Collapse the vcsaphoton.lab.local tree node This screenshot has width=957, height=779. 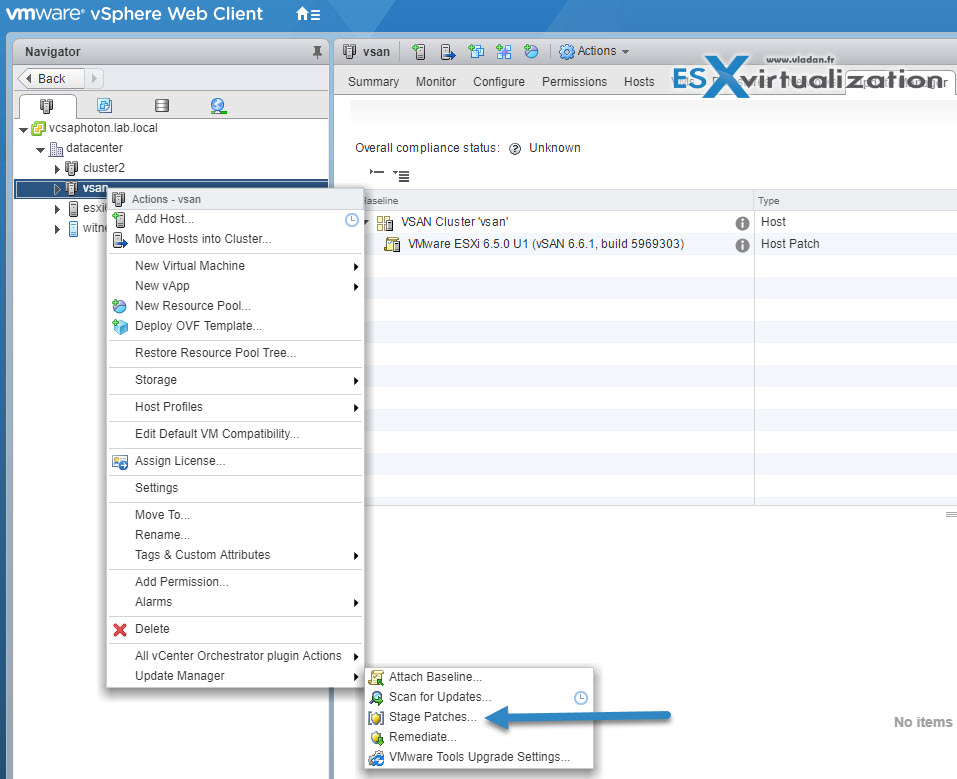click(23, 129)
